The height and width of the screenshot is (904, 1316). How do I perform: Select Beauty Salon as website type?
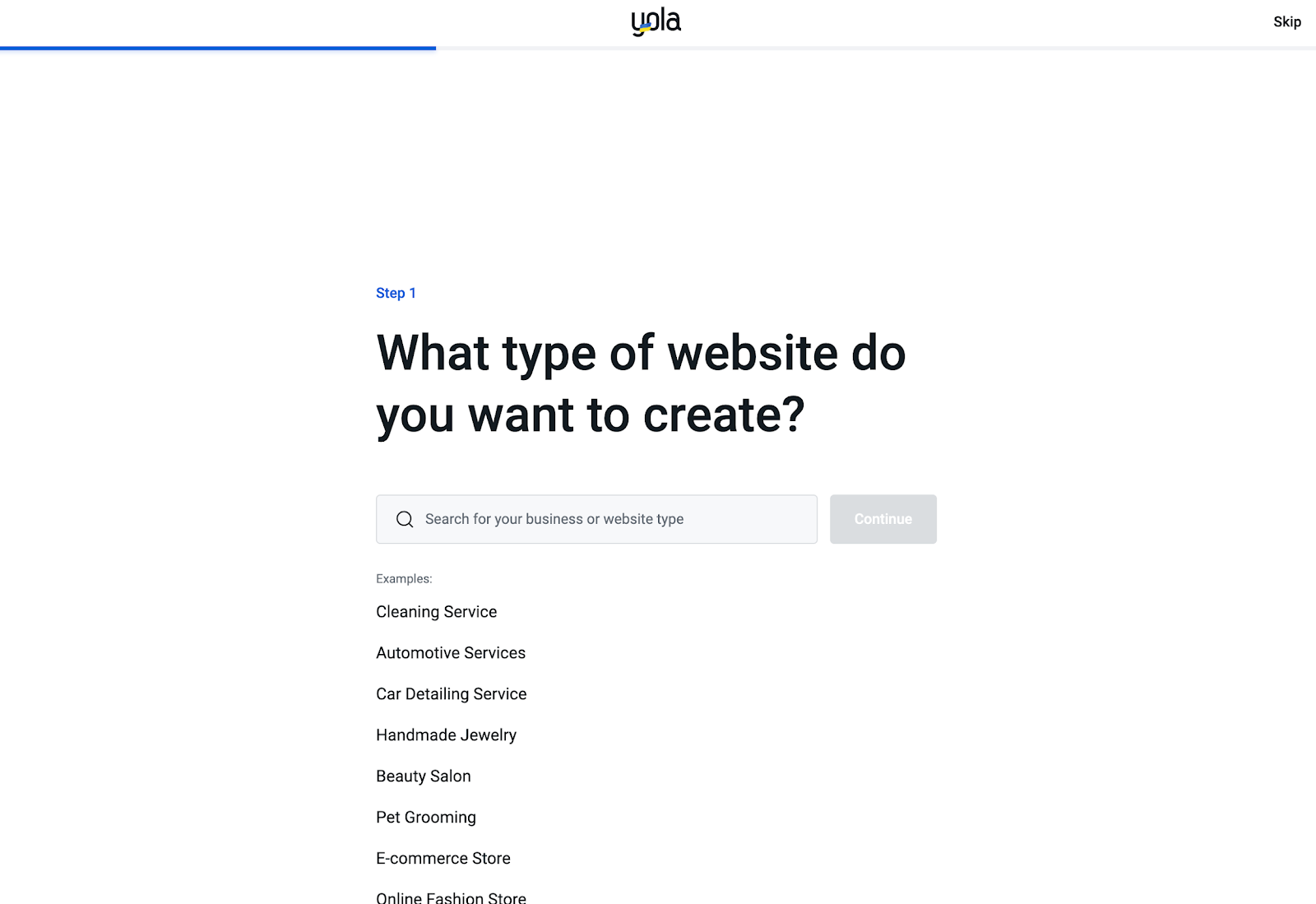423,776
